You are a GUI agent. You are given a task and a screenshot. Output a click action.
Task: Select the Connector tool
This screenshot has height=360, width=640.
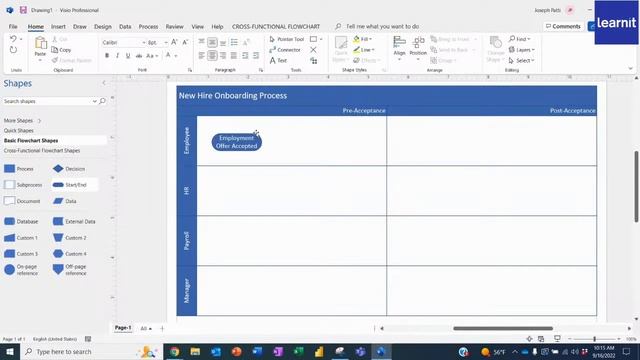click(x=285, y=50)
